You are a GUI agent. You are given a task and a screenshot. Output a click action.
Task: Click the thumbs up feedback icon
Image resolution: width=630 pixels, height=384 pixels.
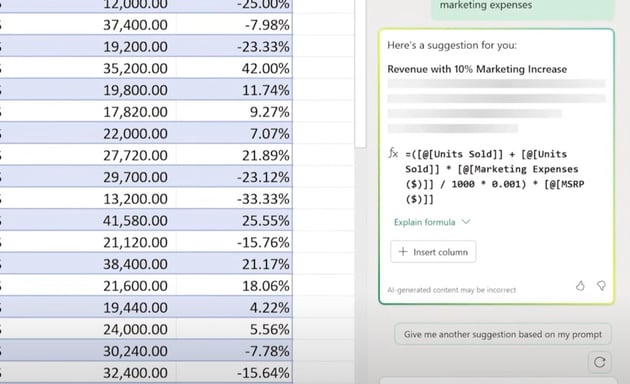[x=580, y=286]
